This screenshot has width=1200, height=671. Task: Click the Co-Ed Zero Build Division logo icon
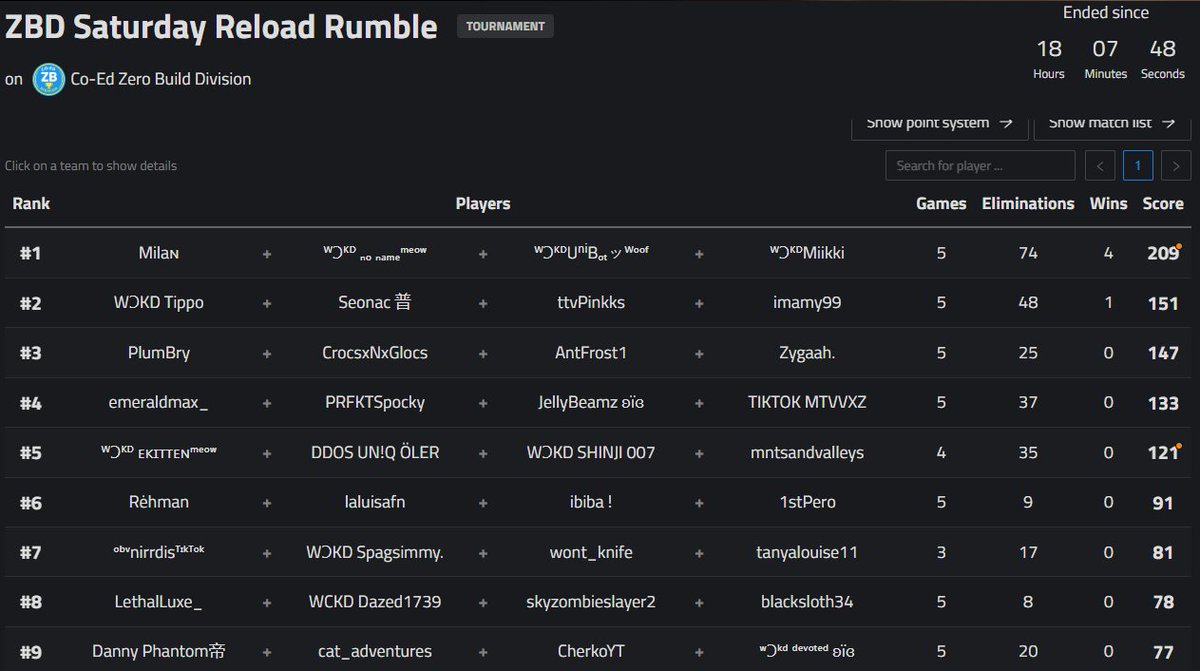point(49,79)
